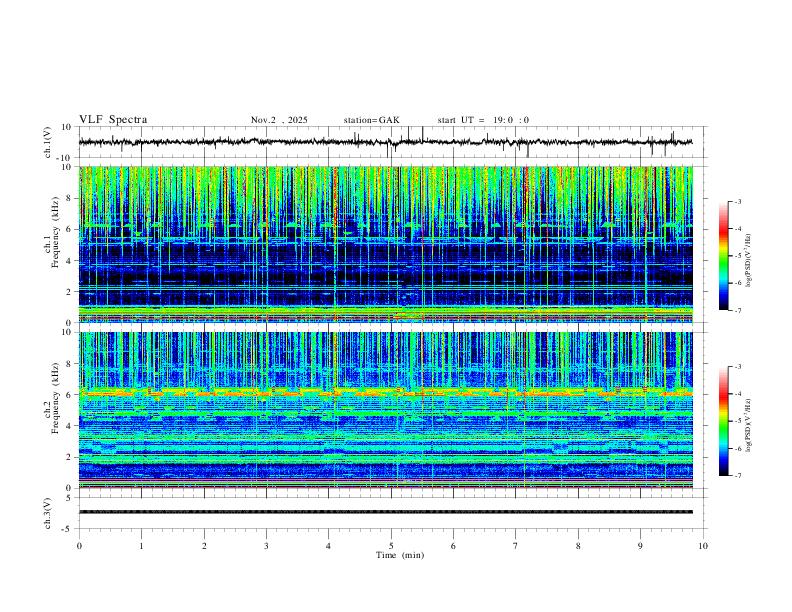
Task: Click the ch.2 PSD color scale bar
Action: [724, 421]
